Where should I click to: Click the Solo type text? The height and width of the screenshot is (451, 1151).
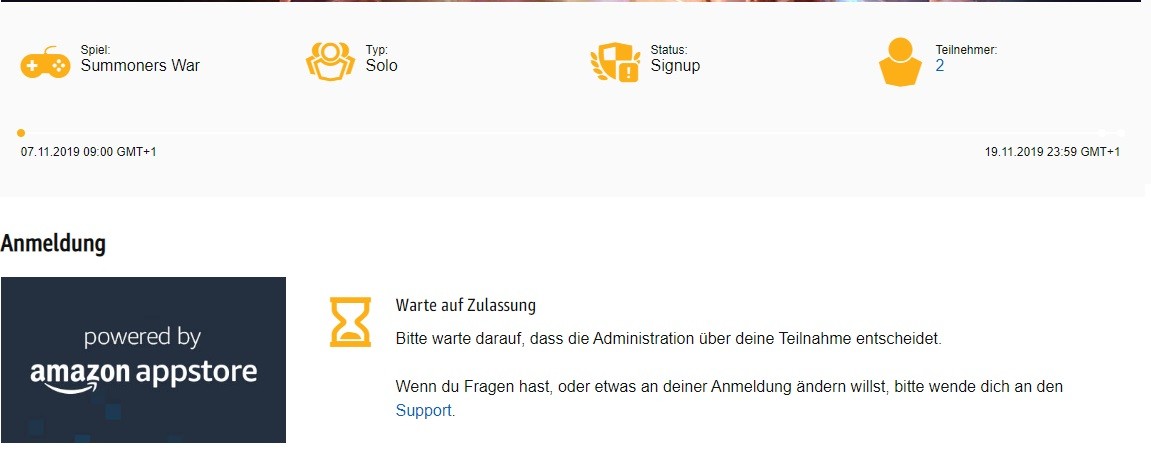[x=382, y=65]
